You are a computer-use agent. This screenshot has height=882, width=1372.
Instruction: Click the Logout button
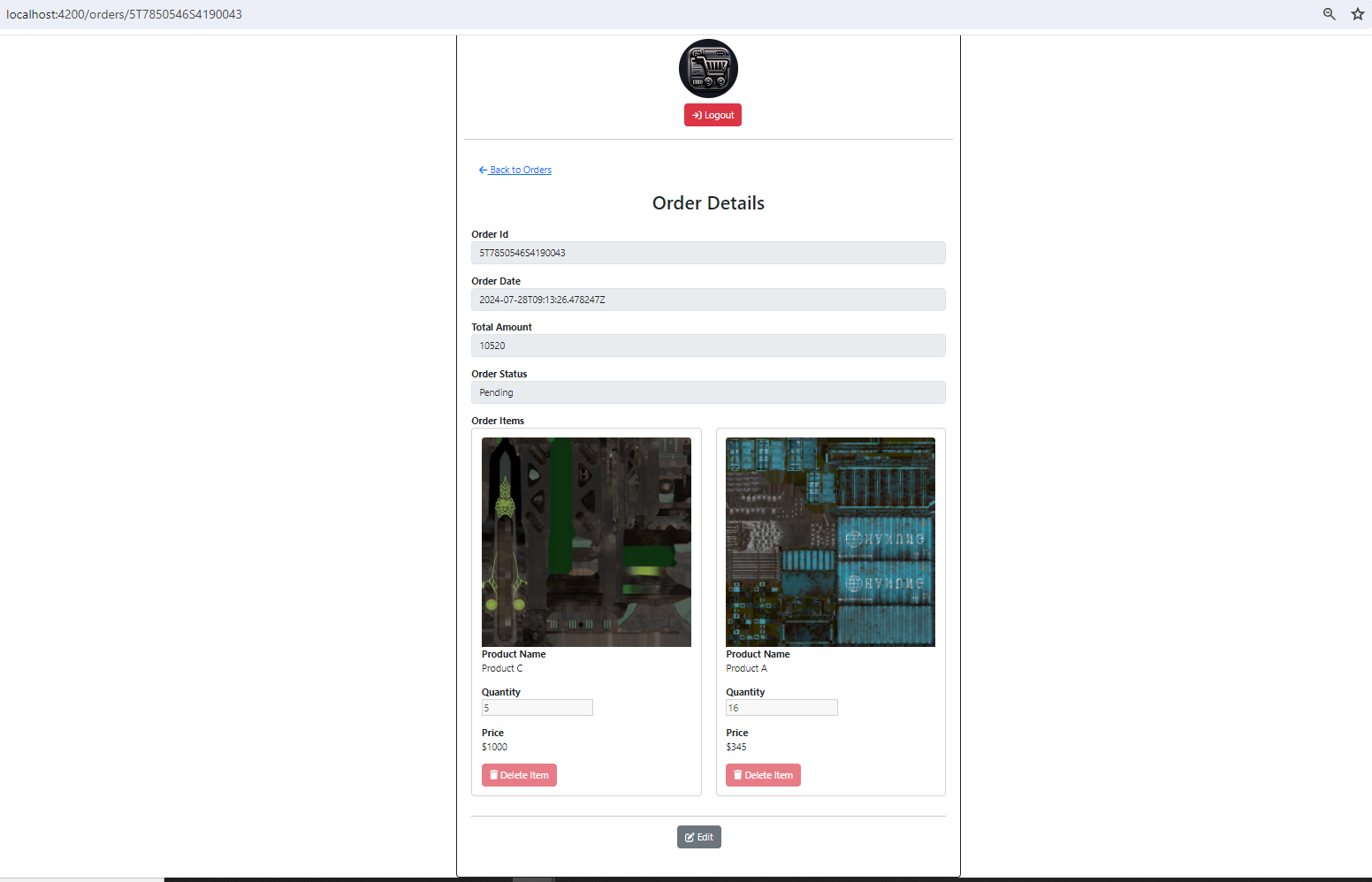(x=713, y=115)
